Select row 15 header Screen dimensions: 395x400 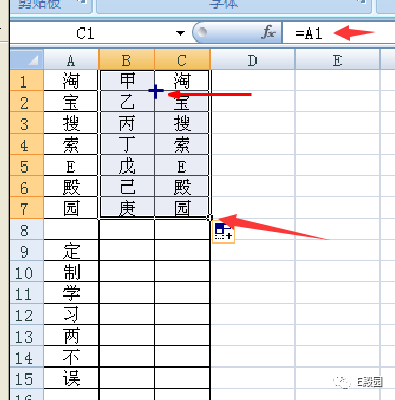point(27,378)
